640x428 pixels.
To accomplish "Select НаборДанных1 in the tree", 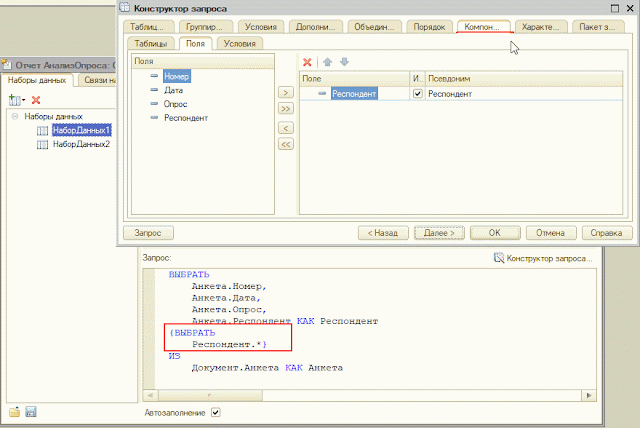I will coord(82,131).
